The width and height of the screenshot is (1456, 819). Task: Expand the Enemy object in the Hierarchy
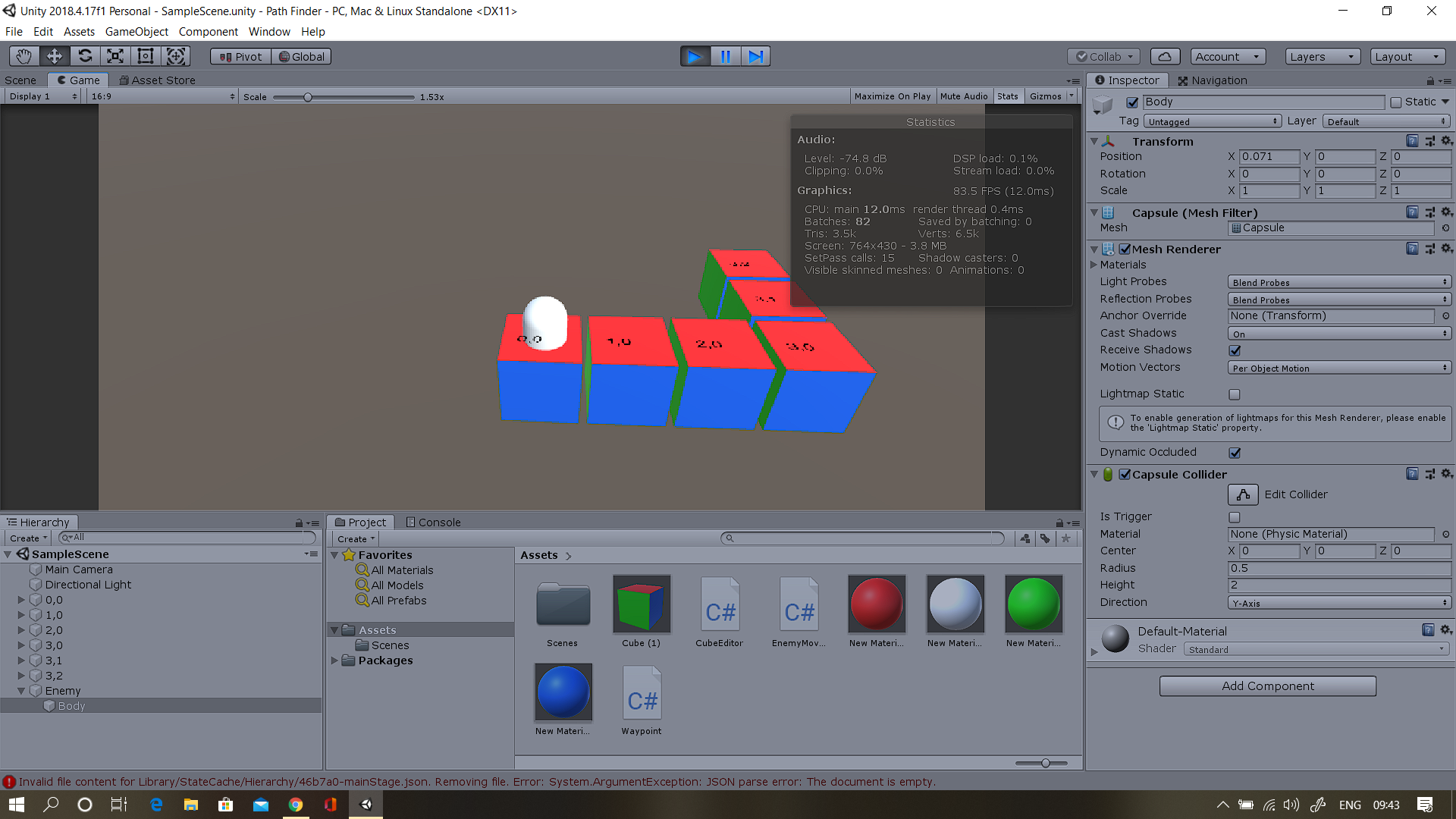coord(21,690)
